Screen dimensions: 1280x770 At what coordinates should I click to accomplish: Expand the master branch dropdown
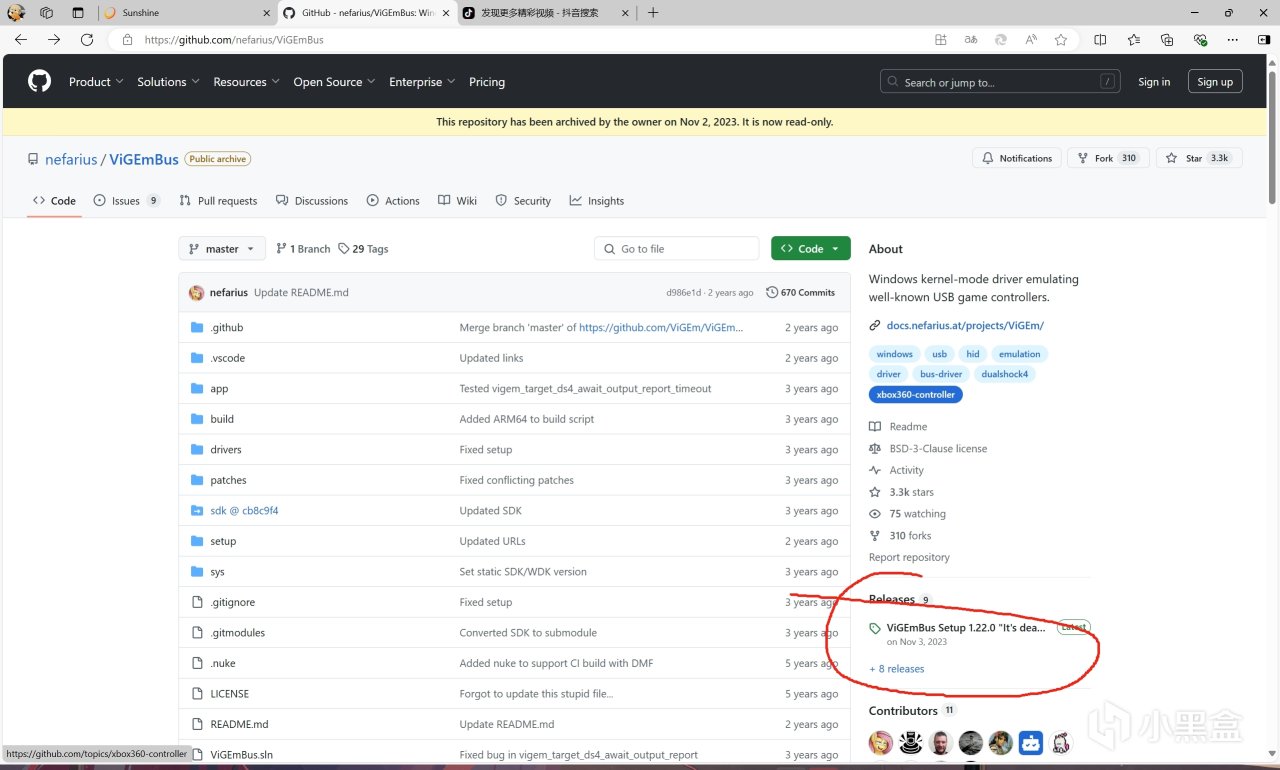click(x=222, y=249)
